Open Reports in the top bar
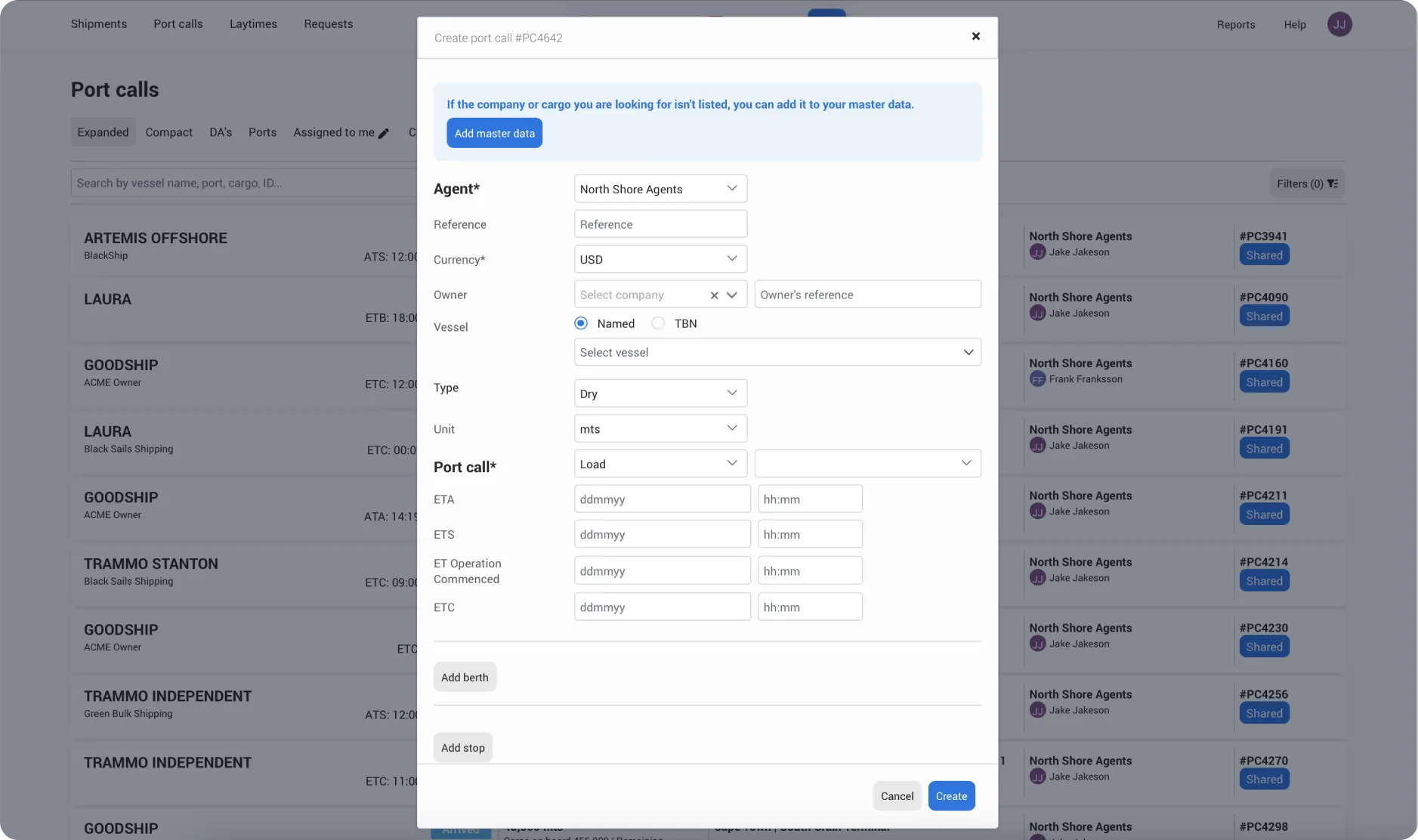 pyautogui.click(x=1236, y=24)
